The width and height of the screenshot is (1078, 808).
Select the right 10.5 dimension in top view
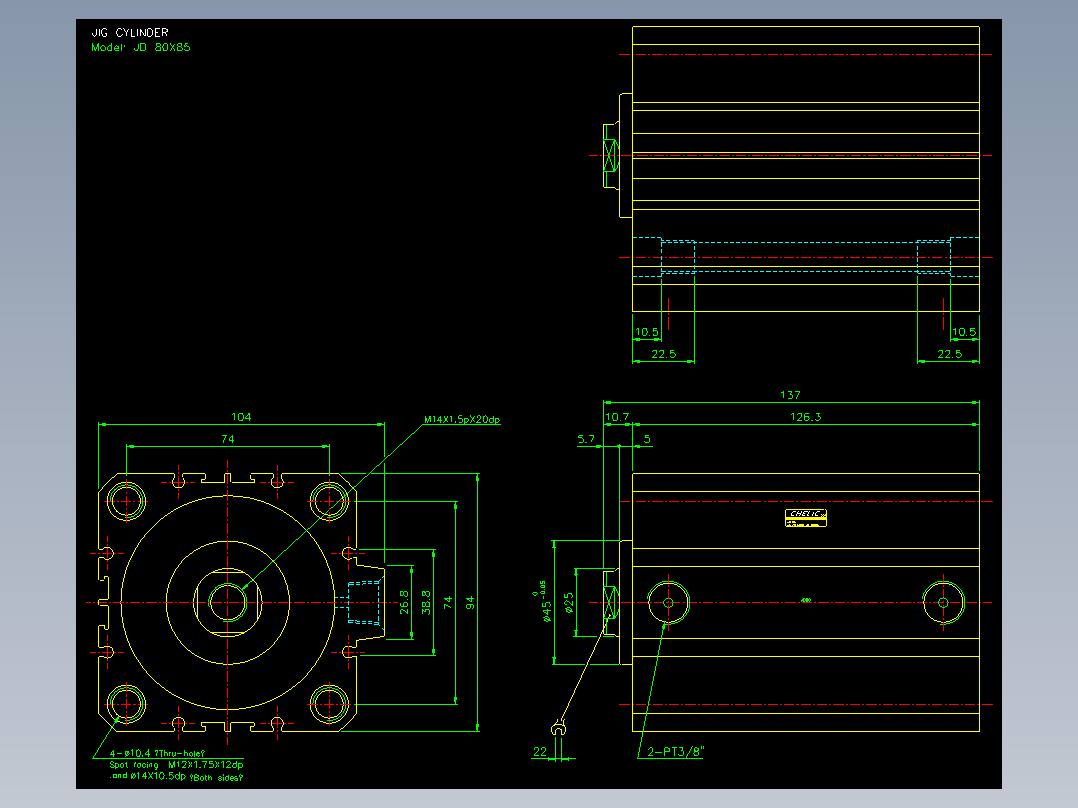(x=964, y=332)
